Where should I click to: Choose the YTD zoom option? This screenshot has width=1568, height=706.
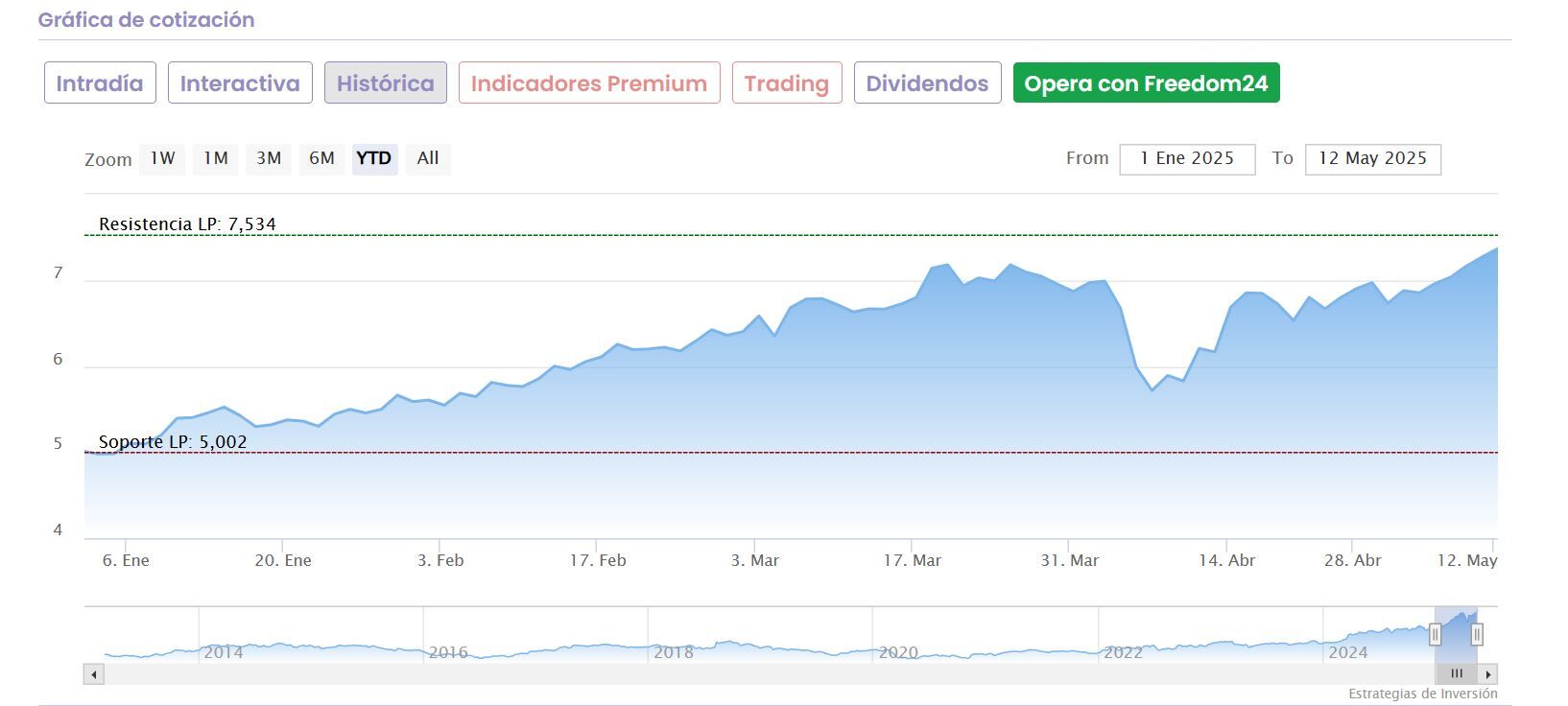click(x=374, y=158)
